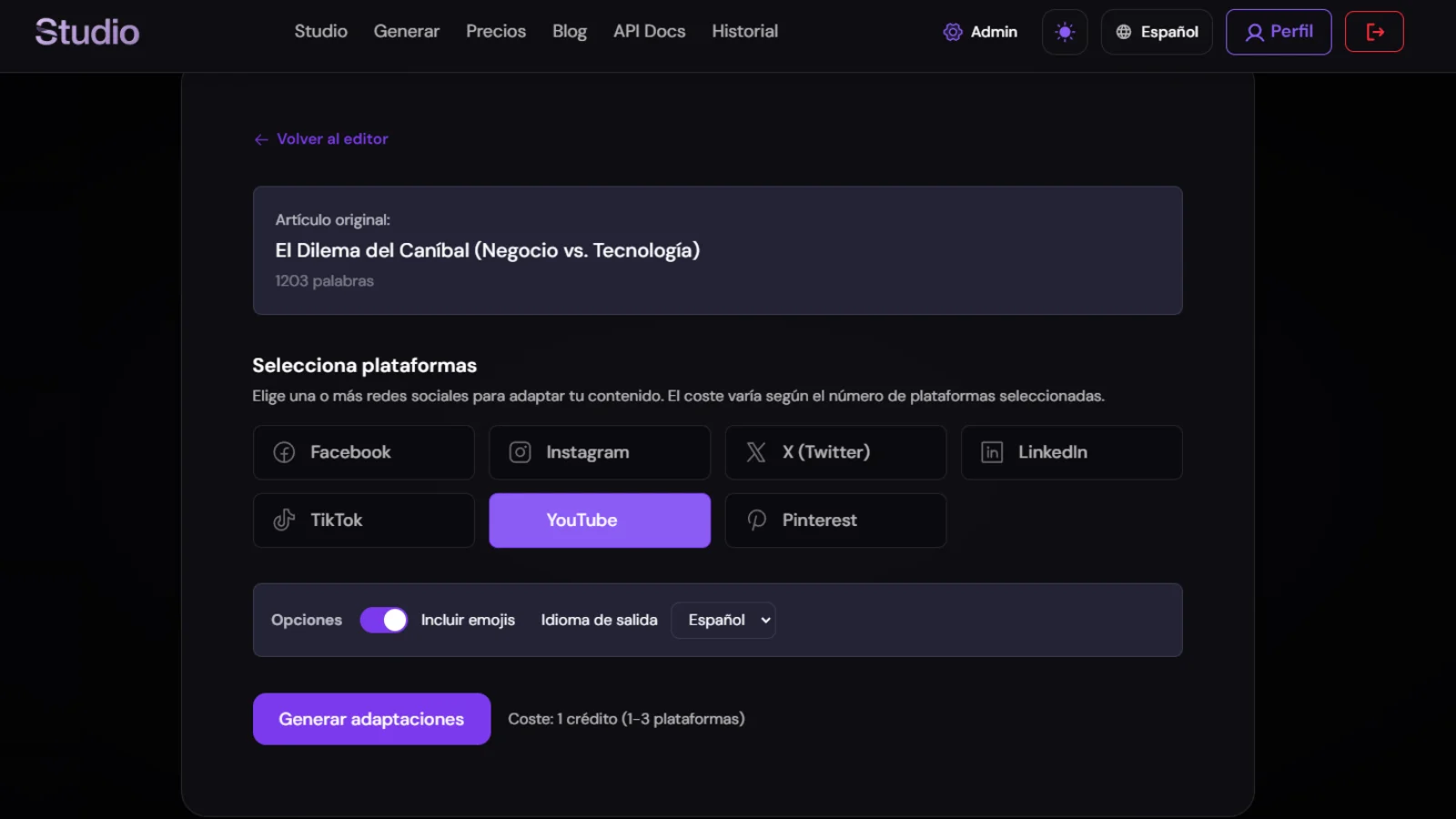Select Facebook as a platform

click(363, 451)
